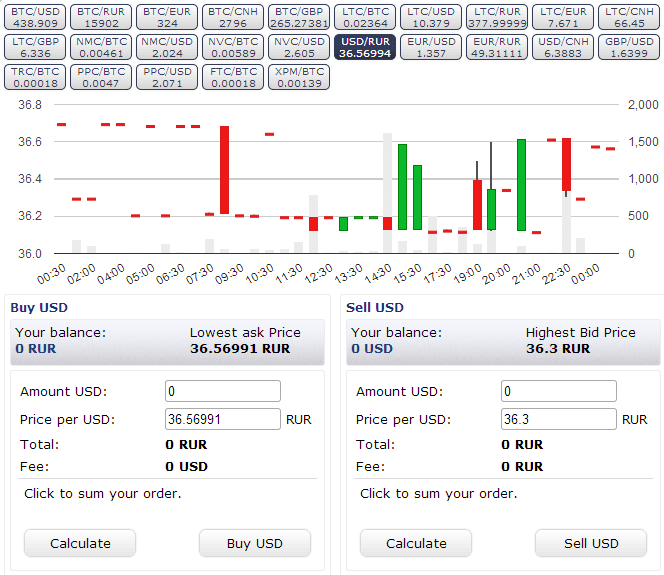Select PPC/USD pair
Image resolution: width=664 pixels, height=575 pixels.
167,77
